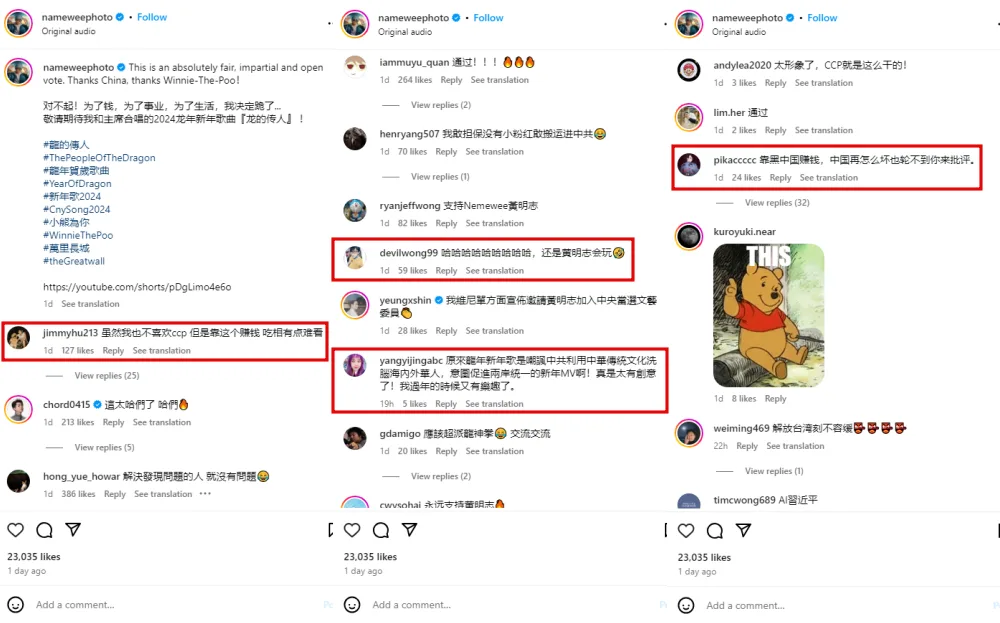Open the Winnie the Pooh THIS image
The width and height of the screenshot is (1000, 623).
[768, 316]
